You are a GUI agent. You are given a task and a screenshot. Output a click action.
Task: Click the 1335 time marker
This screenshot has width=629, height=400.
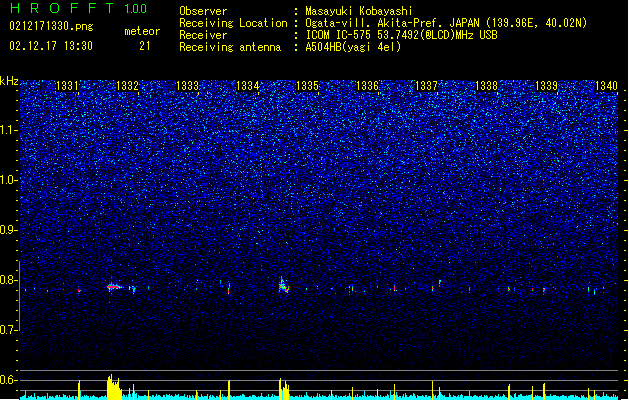[x=307, y=86]
